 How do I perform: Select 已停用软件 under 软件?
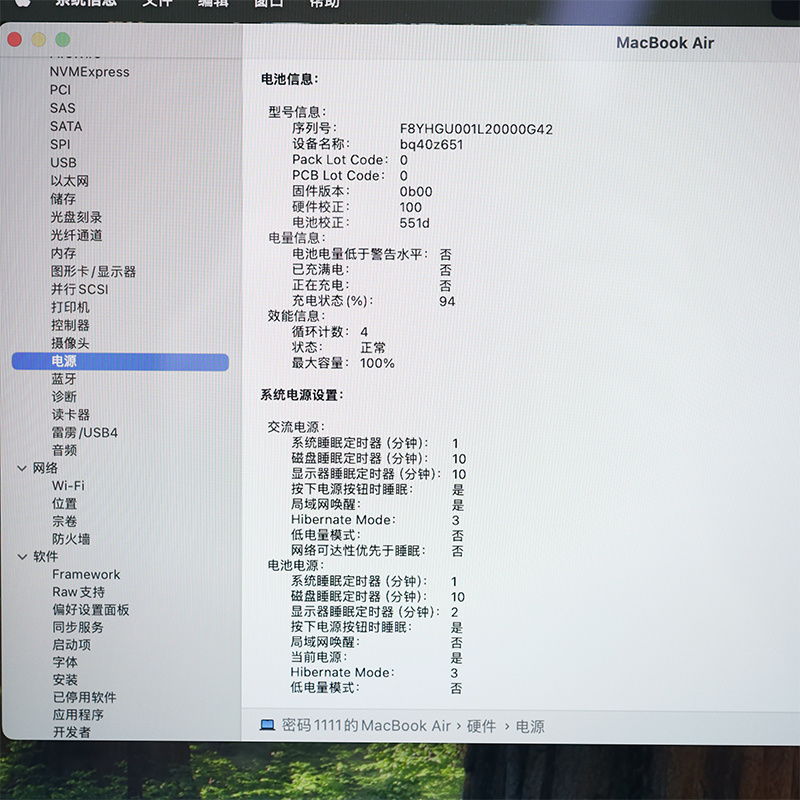coord(85,697)
